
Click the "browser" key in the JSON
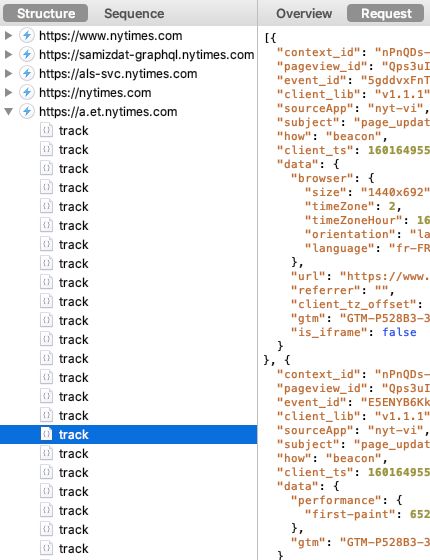tap(322, 178)
